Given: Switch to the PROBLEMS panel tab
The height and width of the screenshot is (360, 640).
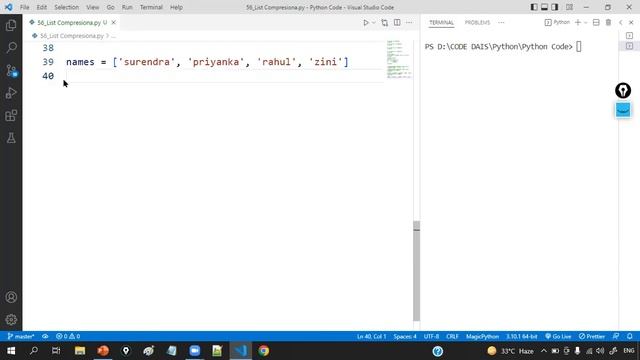Looking at the screenshot, I should pos(477,23).
